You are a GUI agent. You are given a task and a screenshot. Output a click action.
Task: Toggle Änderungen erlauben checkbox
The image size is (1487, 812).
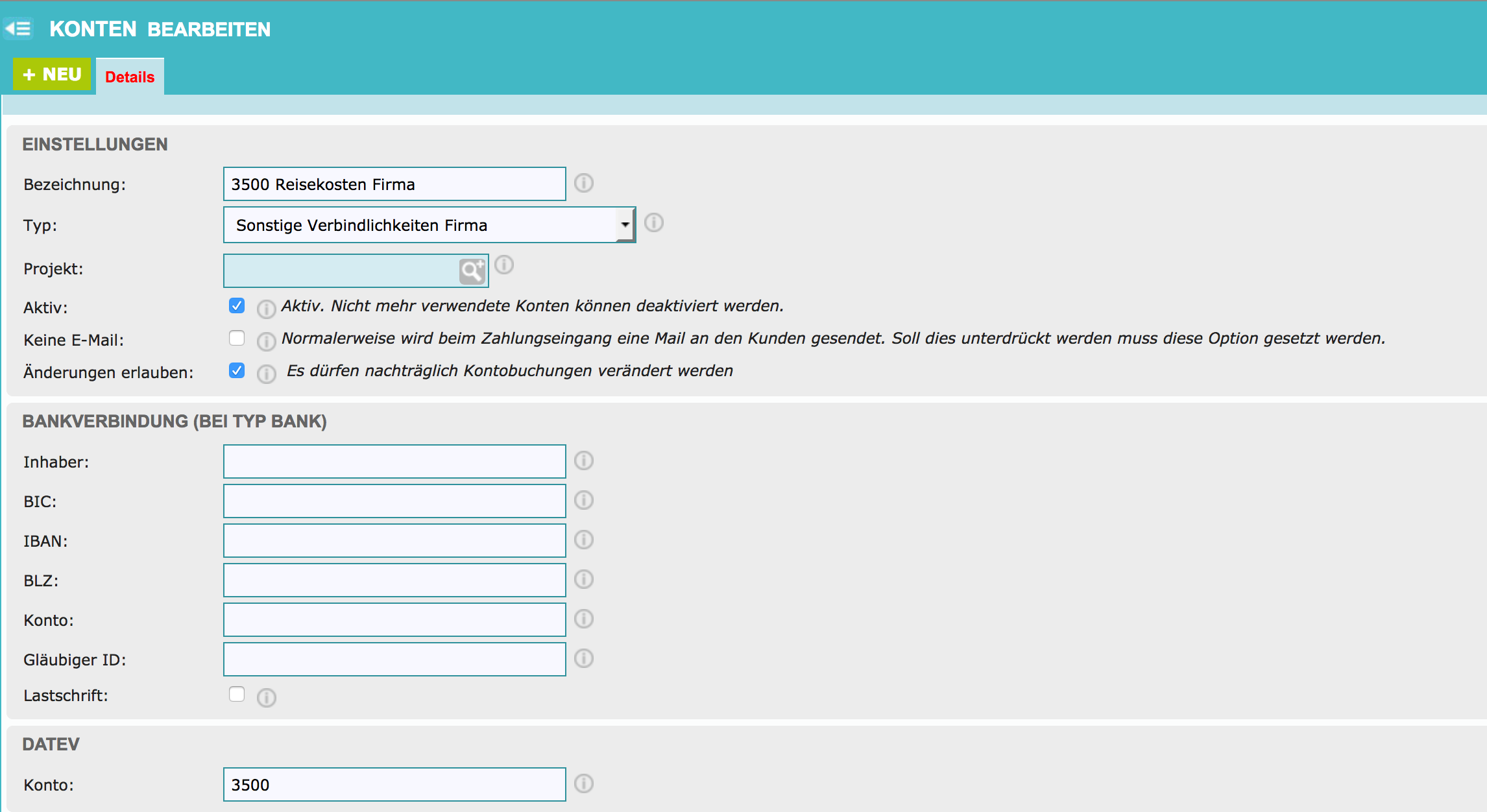(x=237, y=370)
